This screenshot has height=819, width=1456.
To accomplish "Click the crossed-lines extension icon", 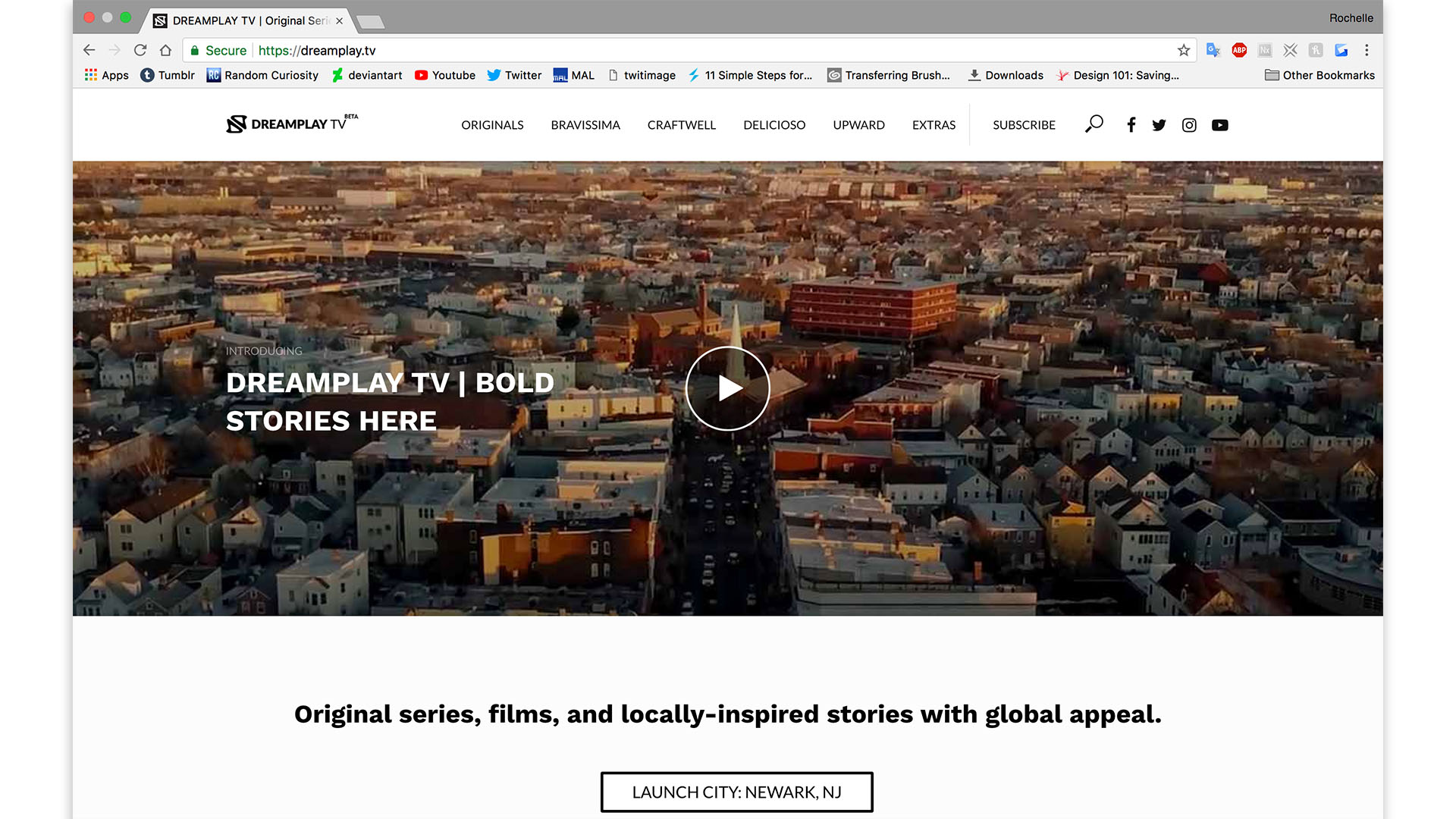I will 1290,50.
